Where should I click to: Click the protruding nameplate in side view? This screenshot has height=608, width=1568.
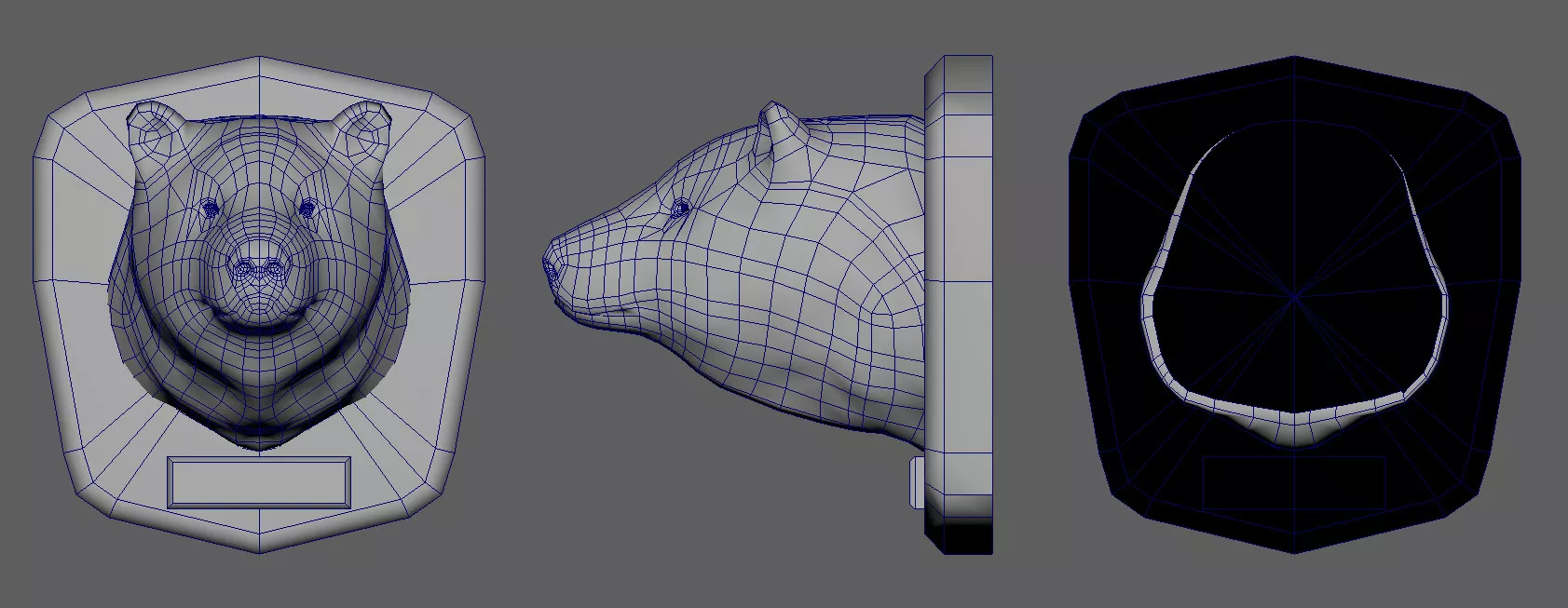[x=917, y=481]
